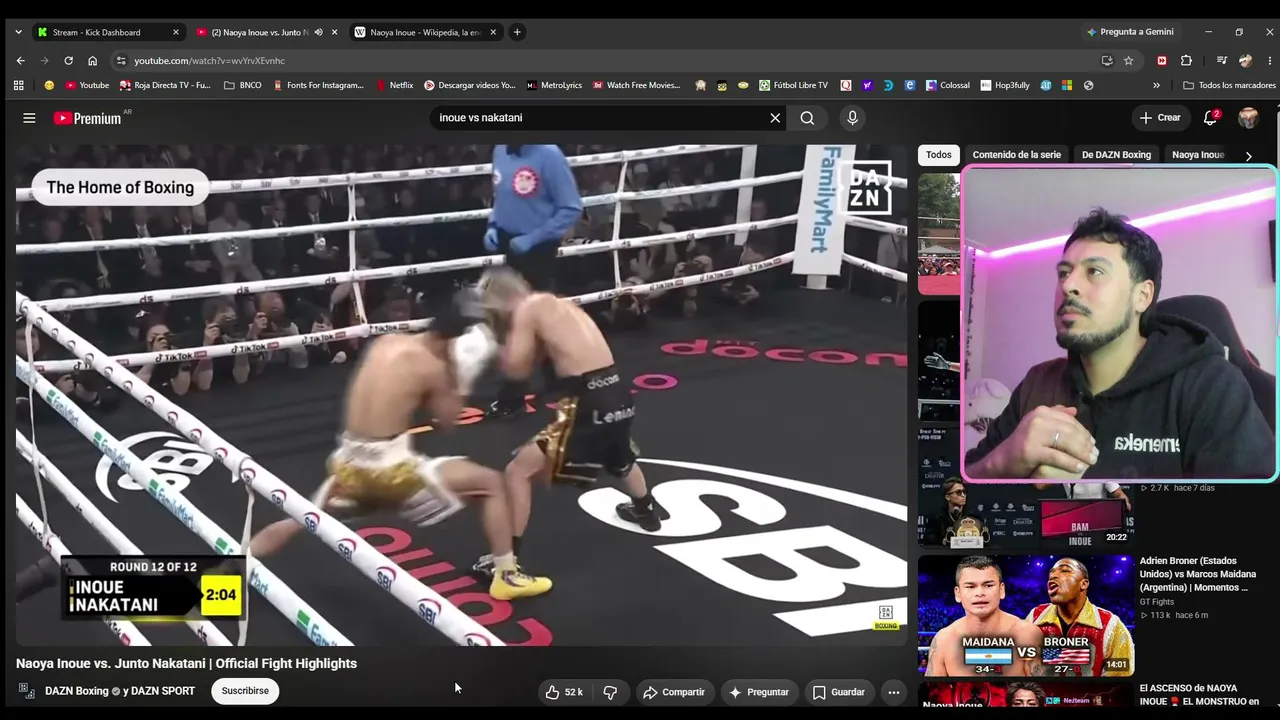The height and width of the screenshot is (720, 1280).
Task: Switch to Naoya Inoue Wikipedia tab
Action: [x=425, y=32]
